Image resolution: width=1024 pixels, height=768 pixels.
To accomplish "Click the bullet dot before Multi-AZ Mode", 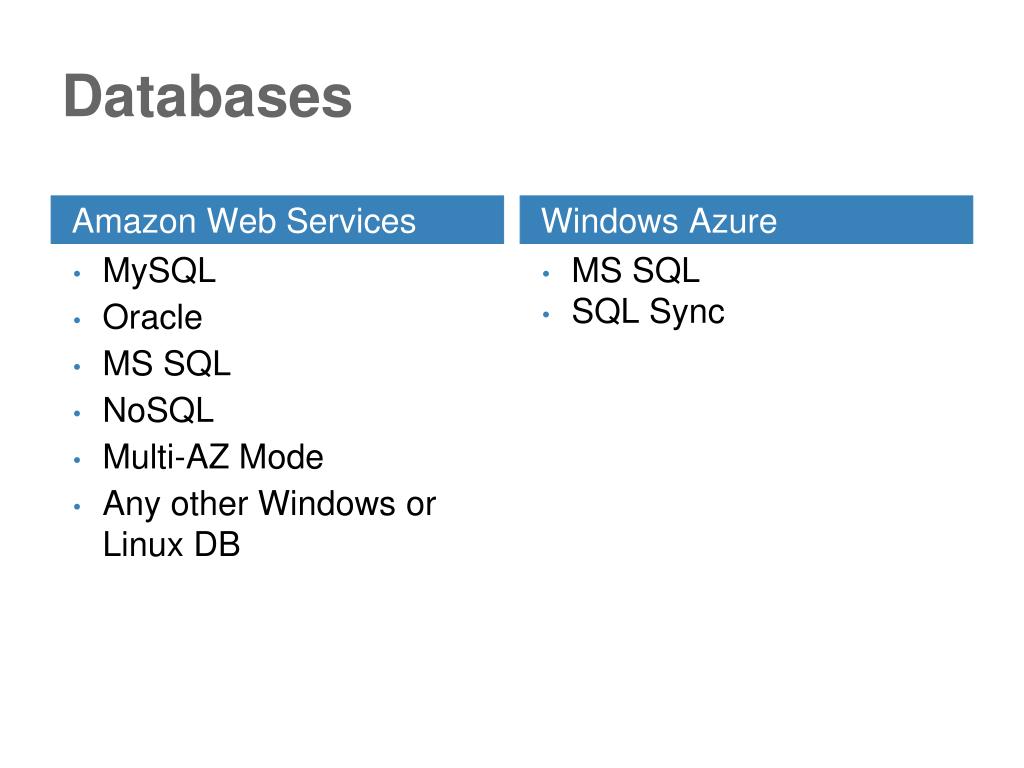I will click(77, 460).
